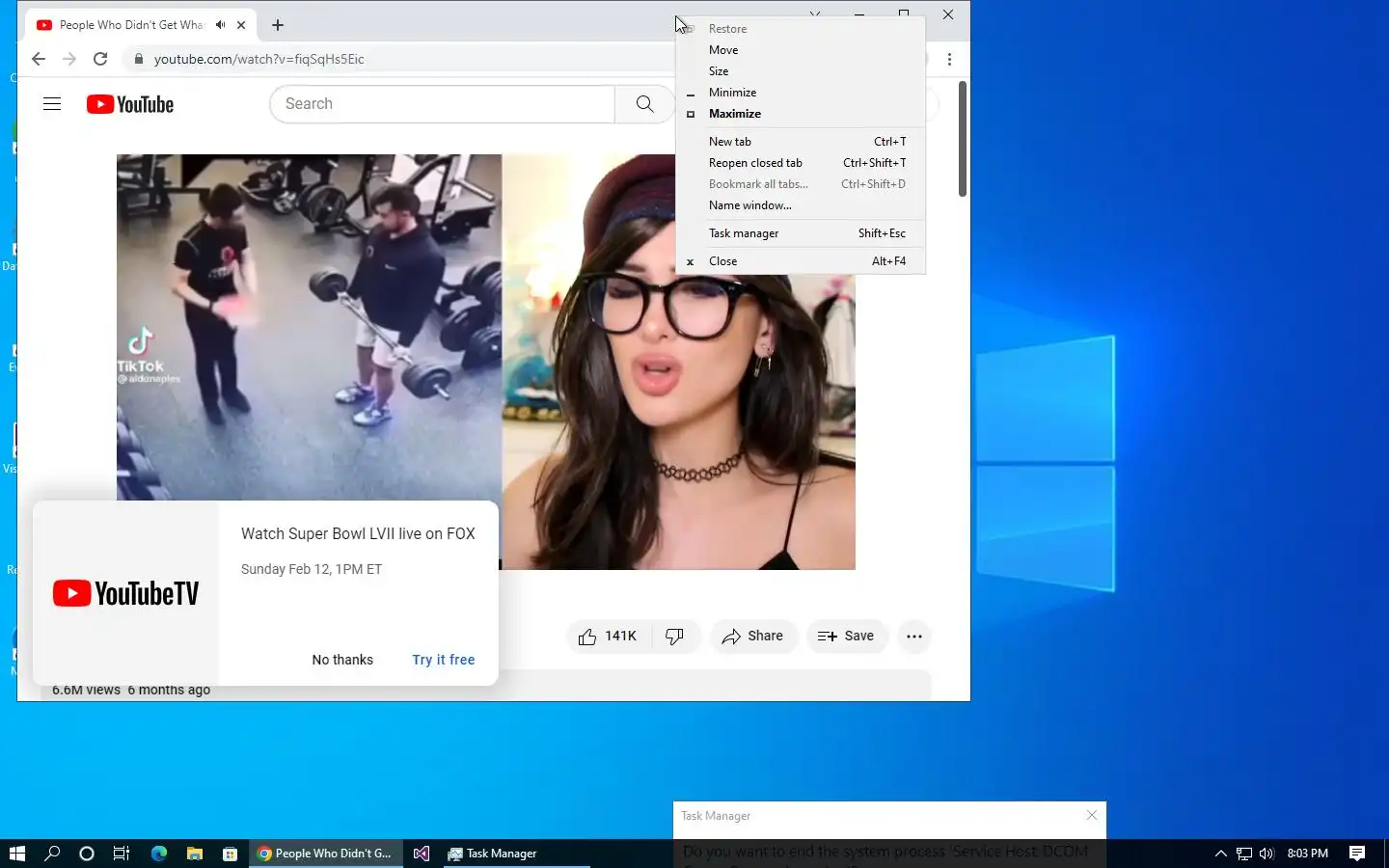Open network tray icon
Viewport: 1389px width, 868px height.
click(x=1244, y=854)
